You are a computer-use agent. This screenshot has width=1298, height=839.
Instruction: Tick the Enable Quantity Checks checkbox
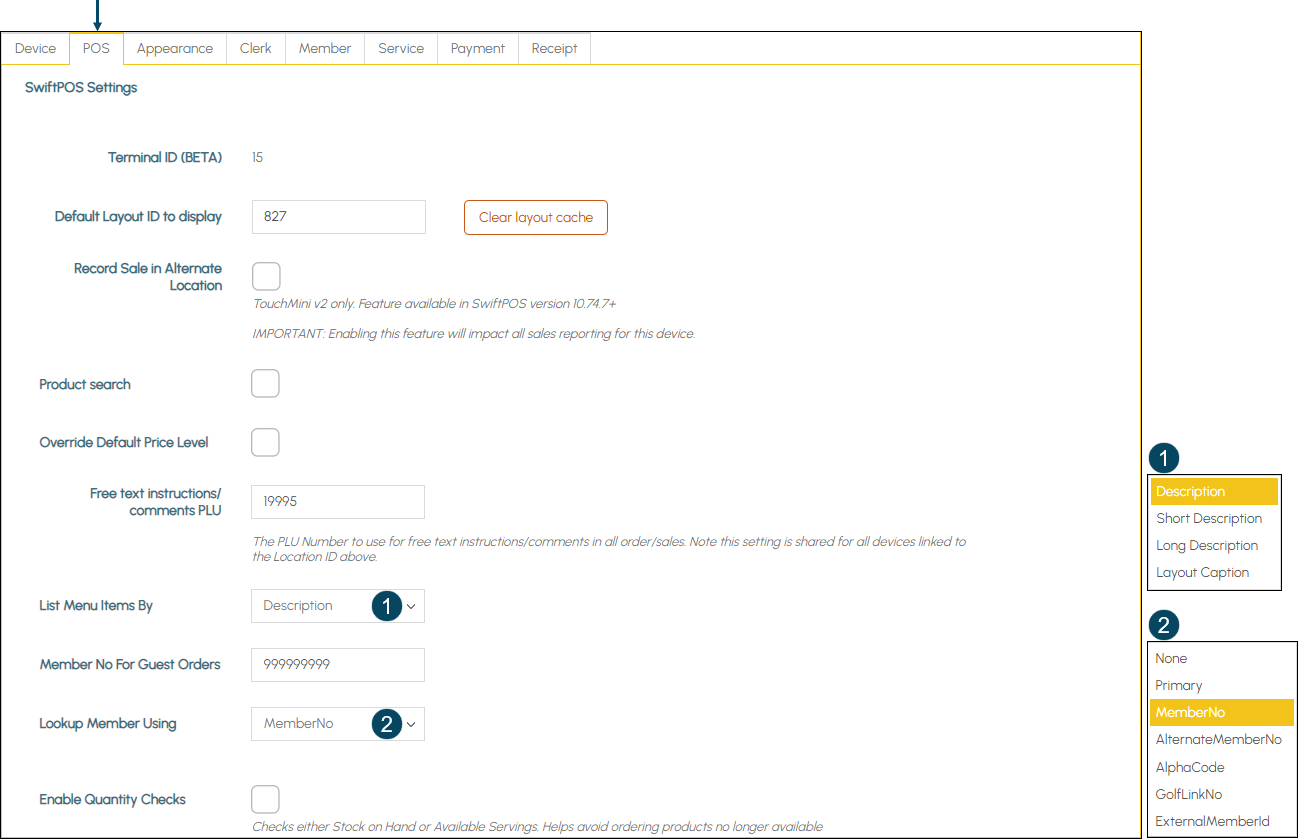tap(266, 799)
